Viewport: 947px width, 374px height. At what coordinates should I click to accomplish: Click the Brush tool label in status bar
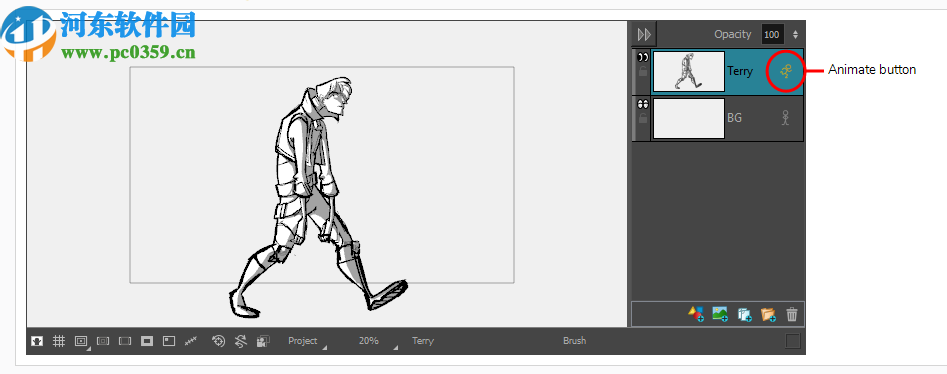pyautogui.click(x=574, y=341)
